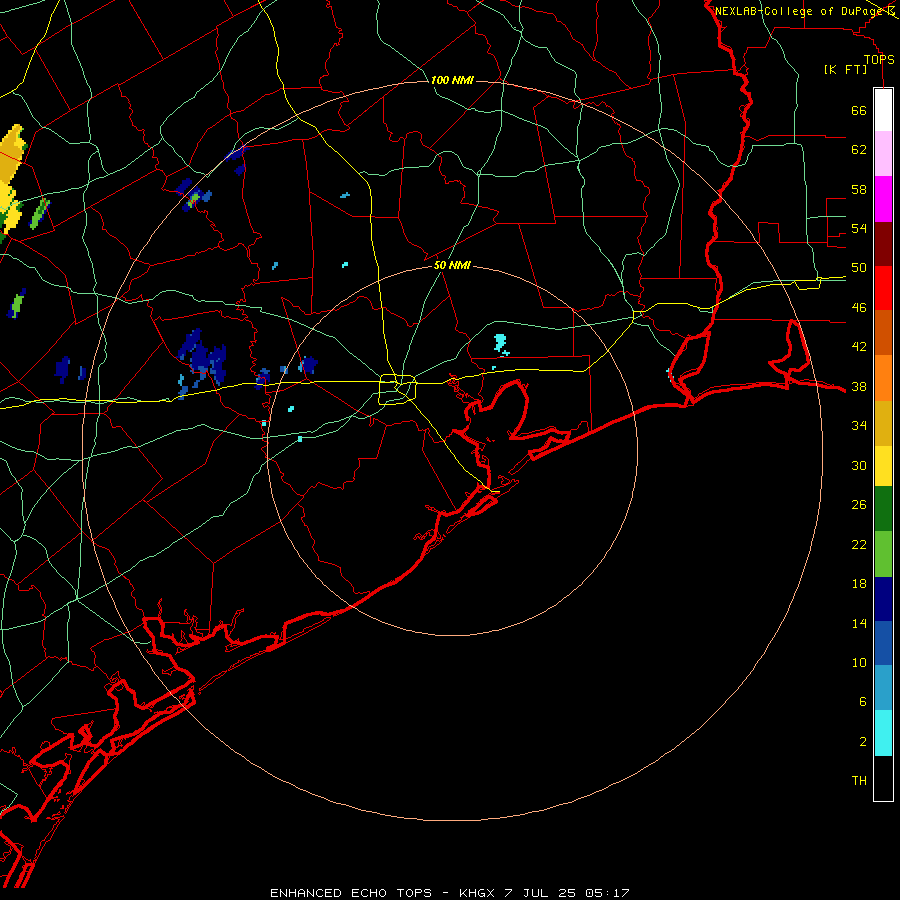Click the 'TOPS' legend heading

coord(879,59)
